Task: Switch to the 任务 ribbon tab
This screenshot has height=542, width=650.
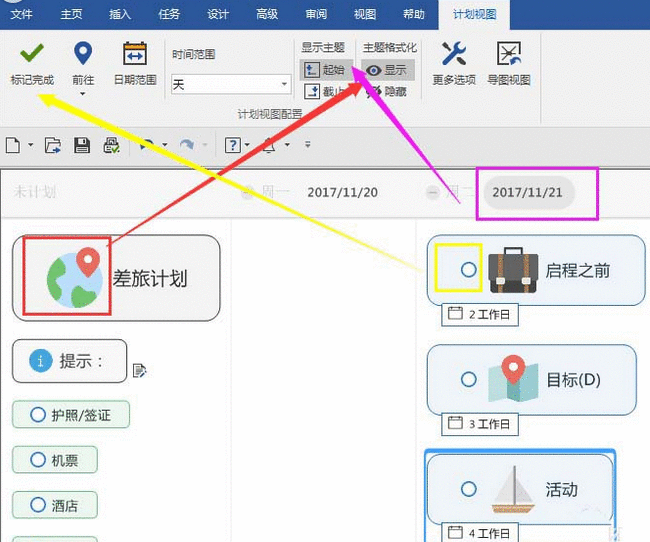Action: click(x=169, y=15)
